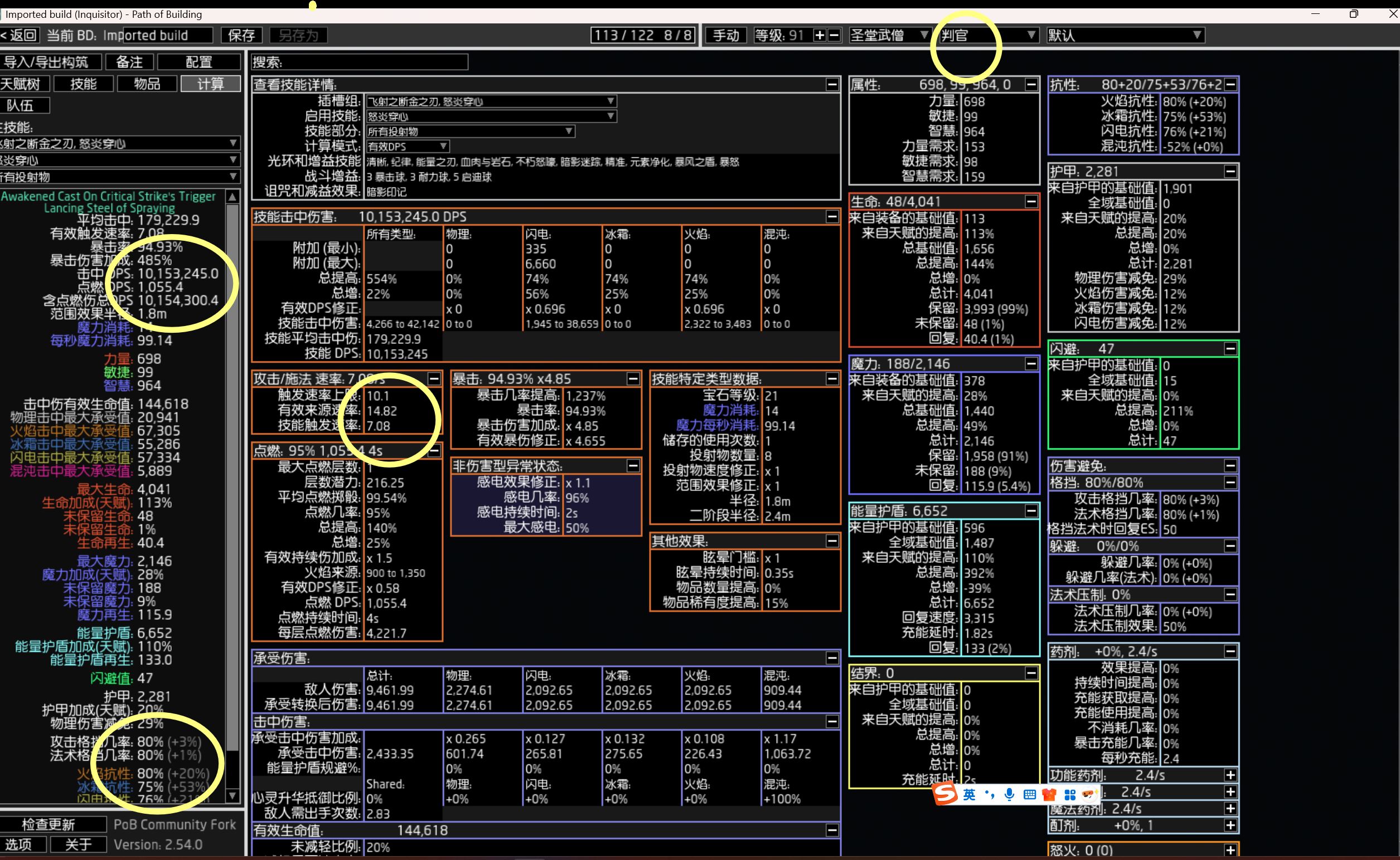Collapse the 技能击中伤害 section

832,217
